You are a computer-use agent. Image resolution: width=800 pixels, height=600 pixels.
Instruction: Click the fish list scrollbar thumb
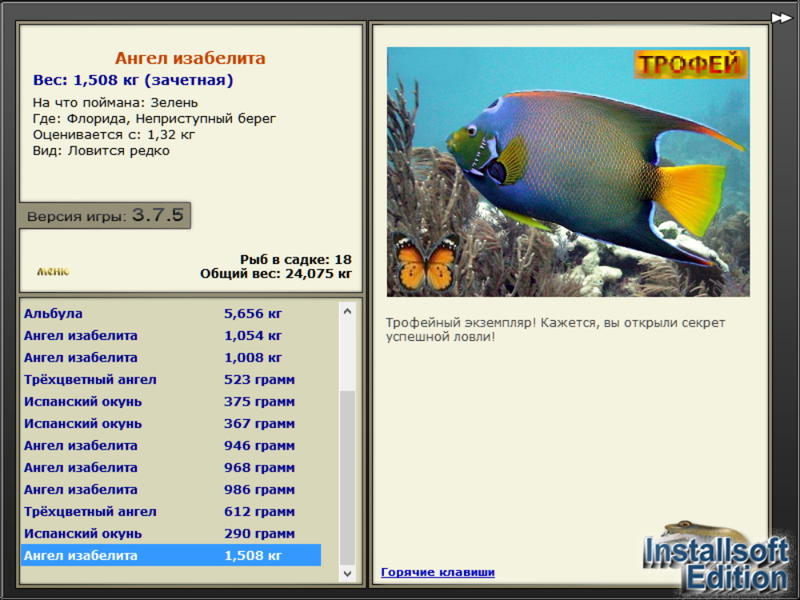click(x=347, y=478)
